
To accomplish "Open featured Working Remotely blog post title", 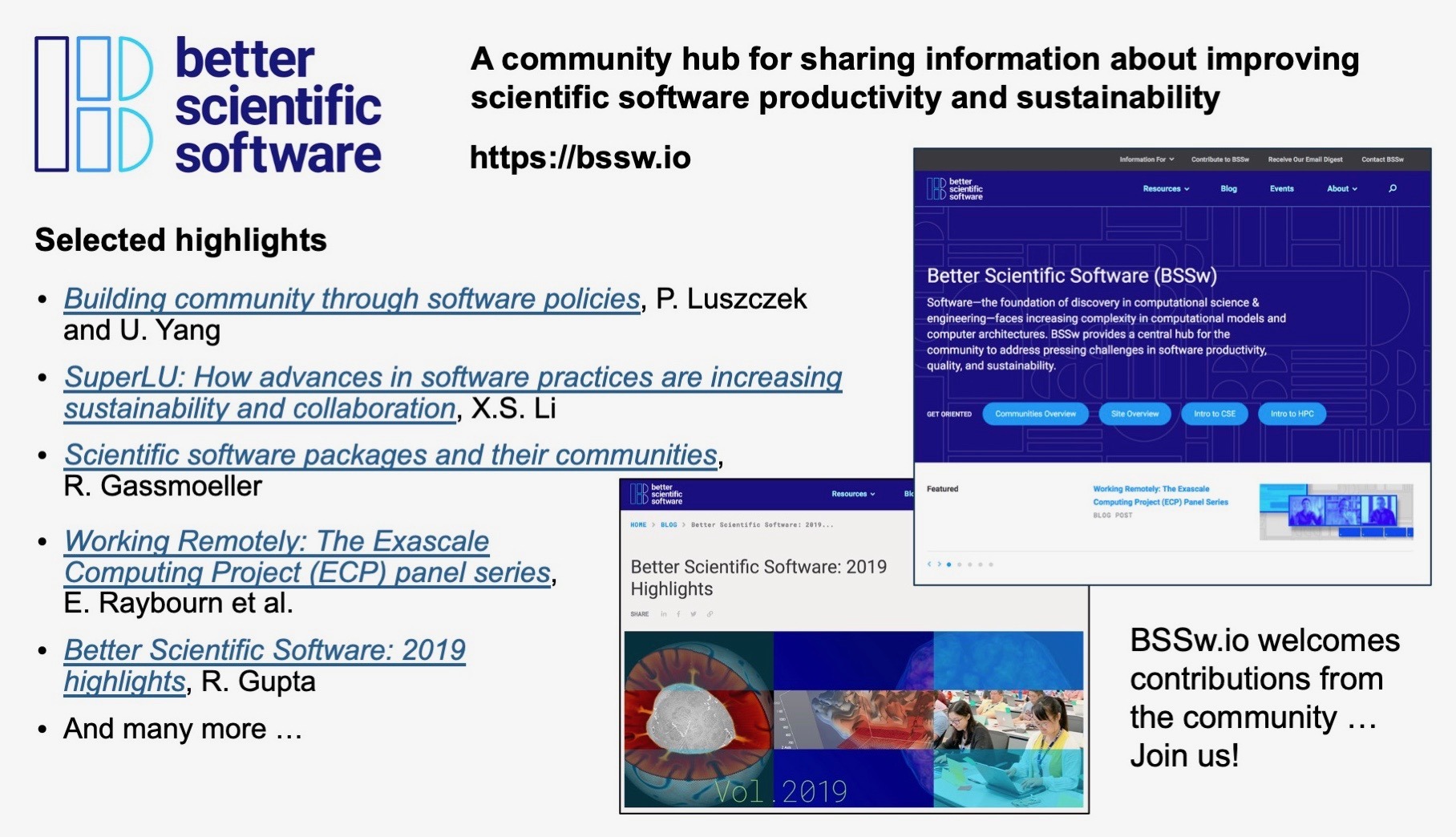I will tap(1160, 495).
